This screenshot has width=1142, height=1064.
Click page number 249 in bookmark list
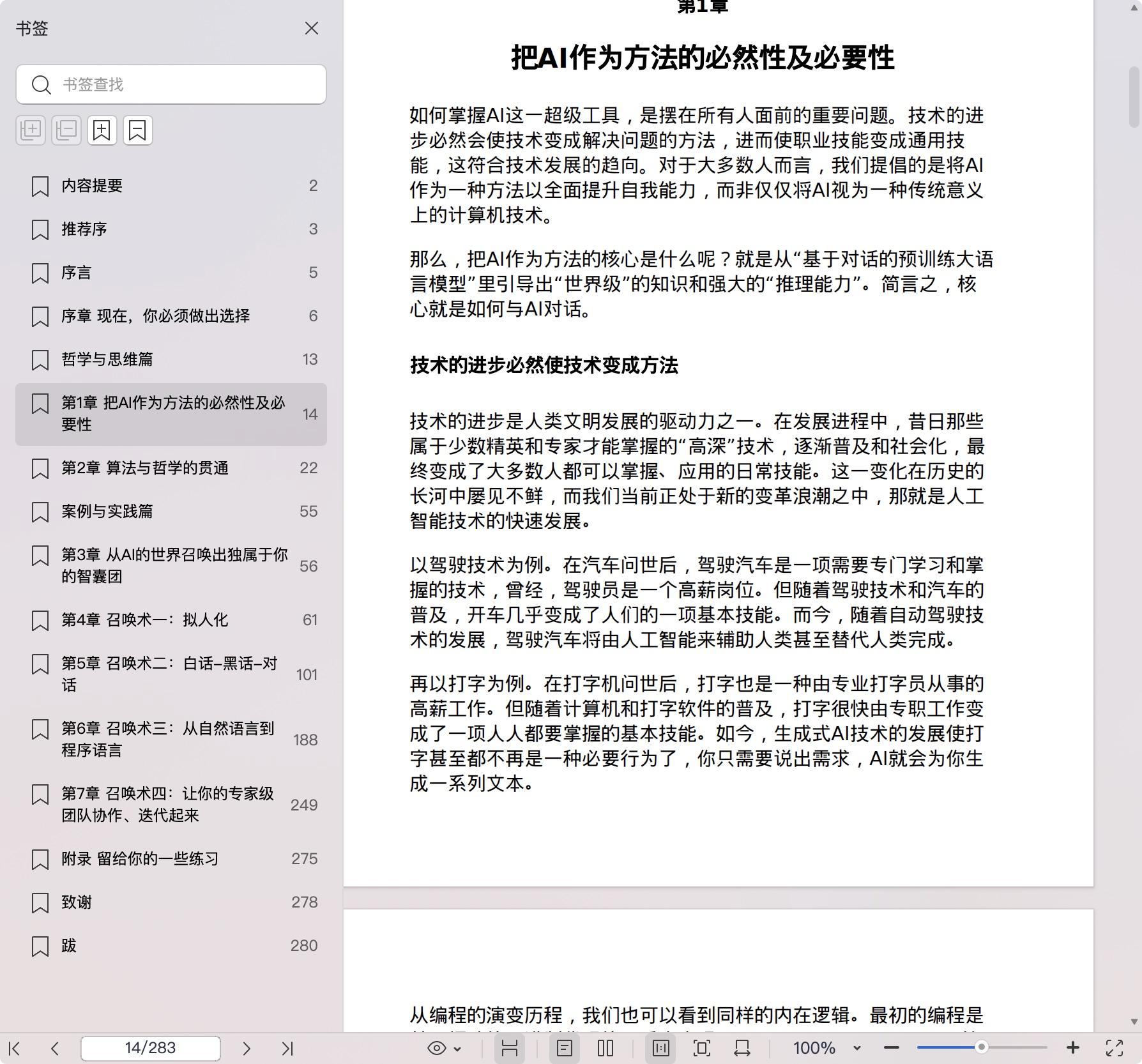pyautogui.click(x=304, y=805)
